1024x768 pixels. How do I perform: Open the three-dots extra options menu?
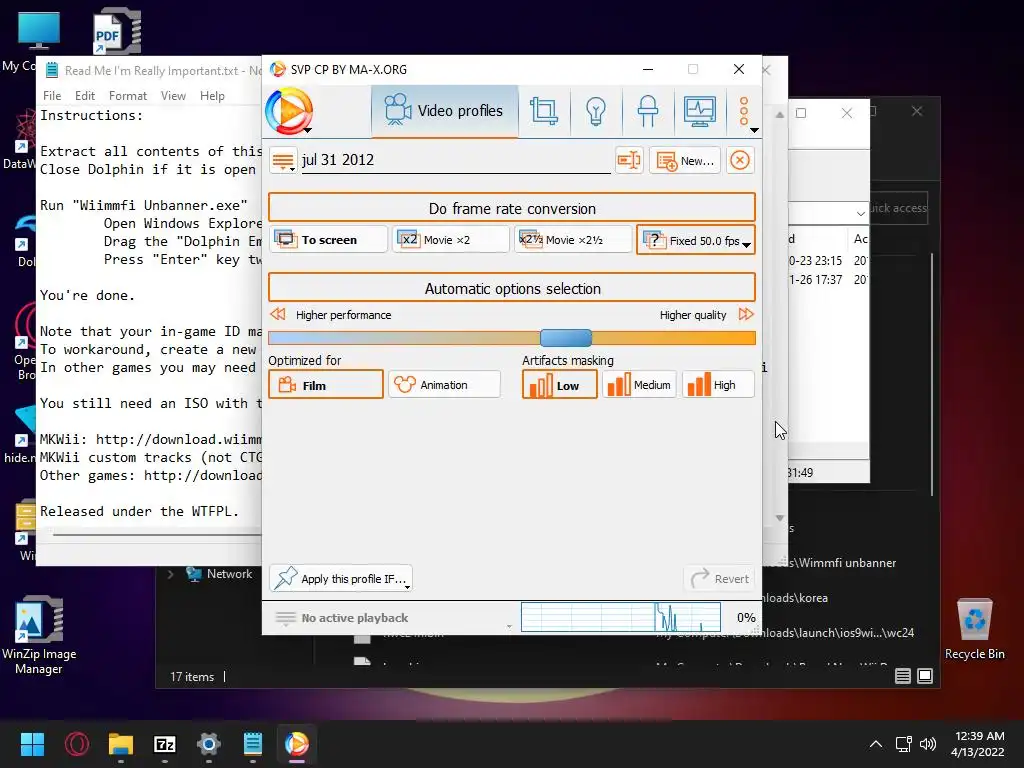pos(744,112)
